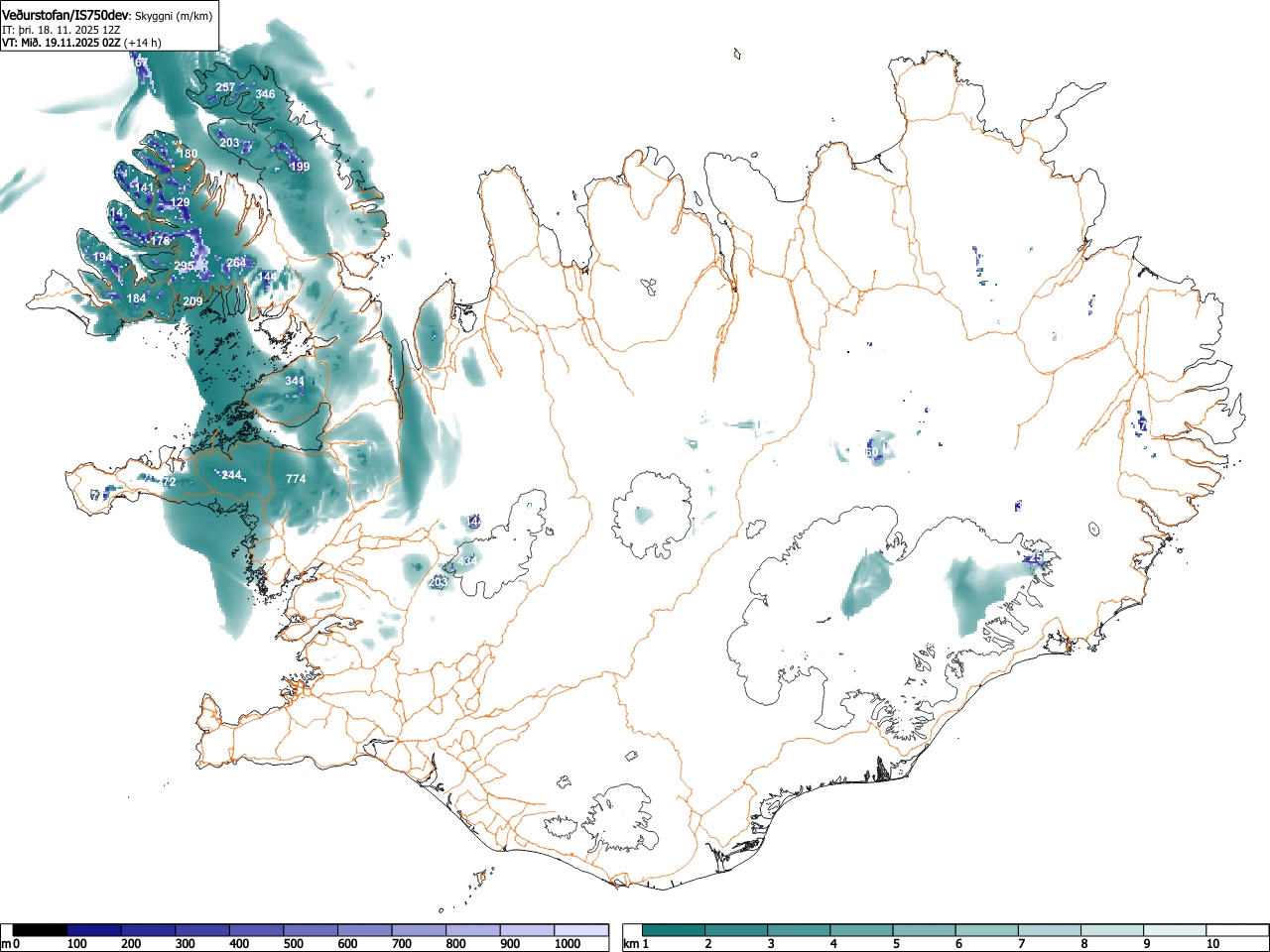Click the 700 tick label on metre legend
Screen dimensions: 1270x952
(x=402, y=944)
